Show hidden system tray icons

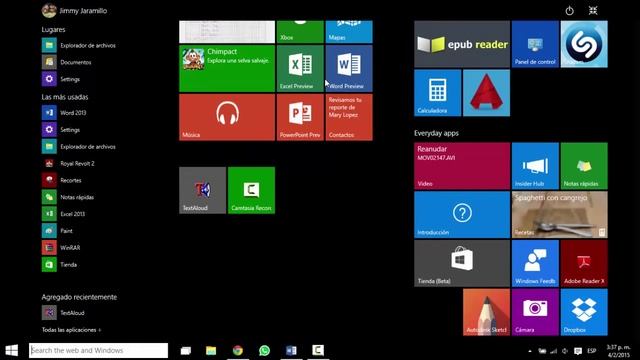530,351
